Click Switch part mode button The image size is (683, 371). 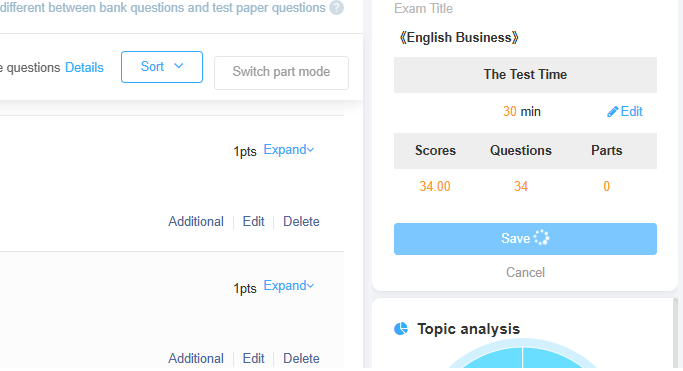(x=281, y=73)
